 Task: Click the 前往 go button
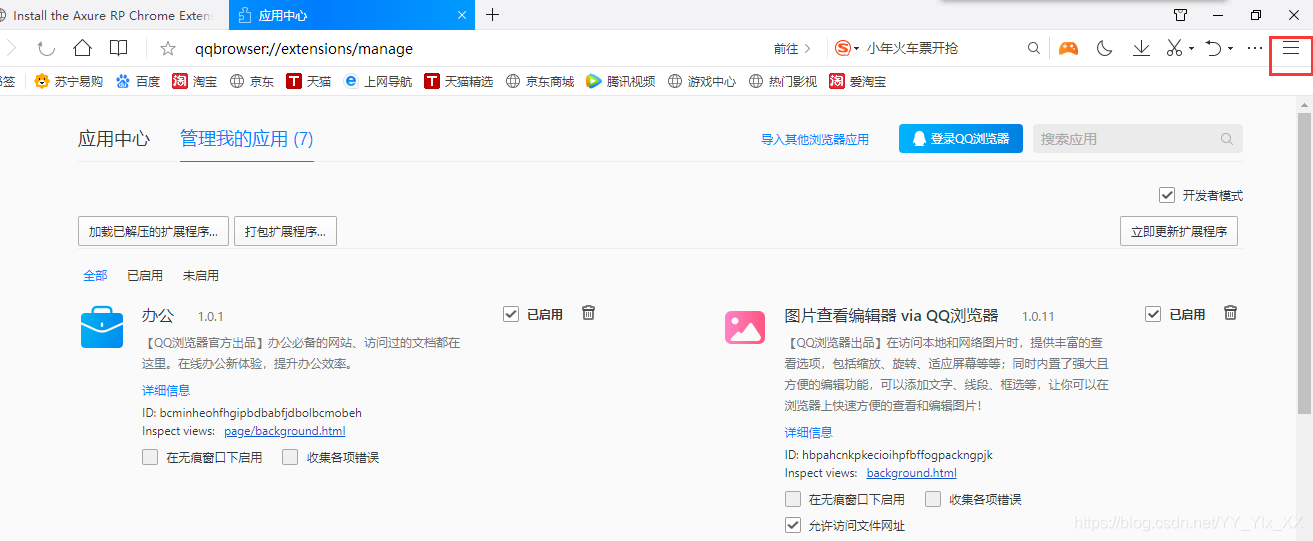point(792,48)
